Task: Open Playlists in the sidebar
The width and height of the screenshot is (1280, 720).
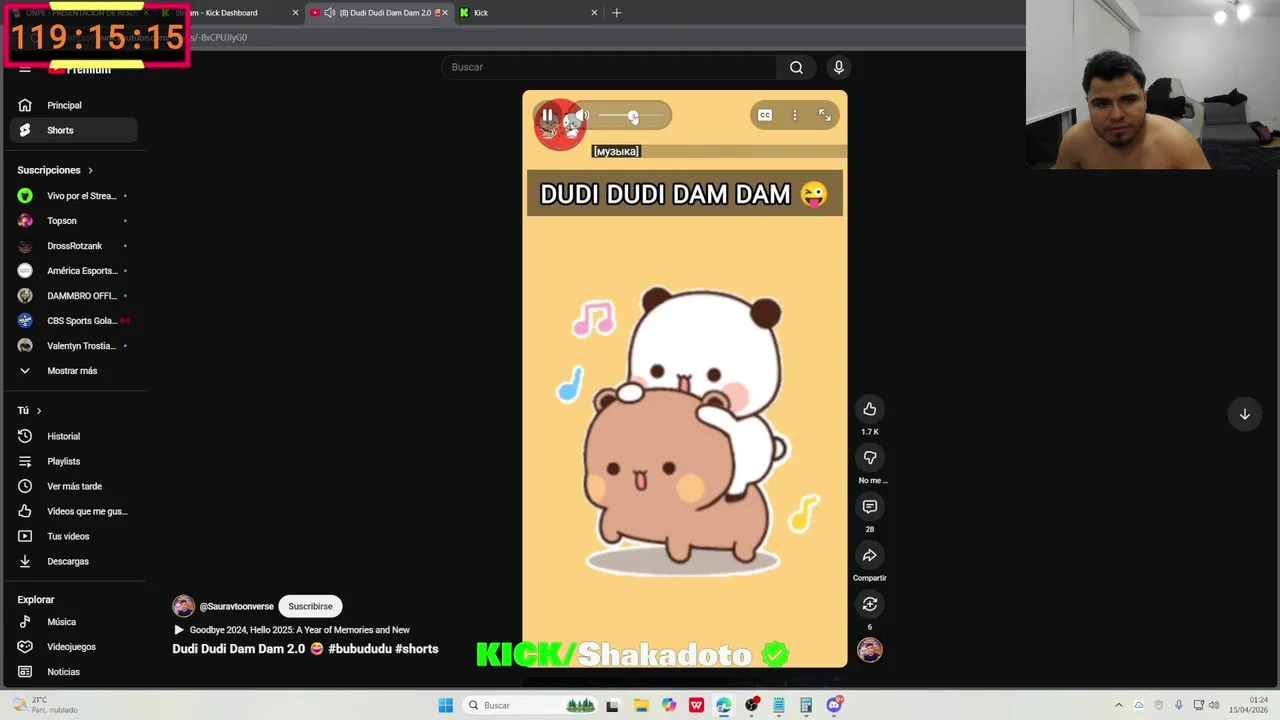Action: (74, 461)
